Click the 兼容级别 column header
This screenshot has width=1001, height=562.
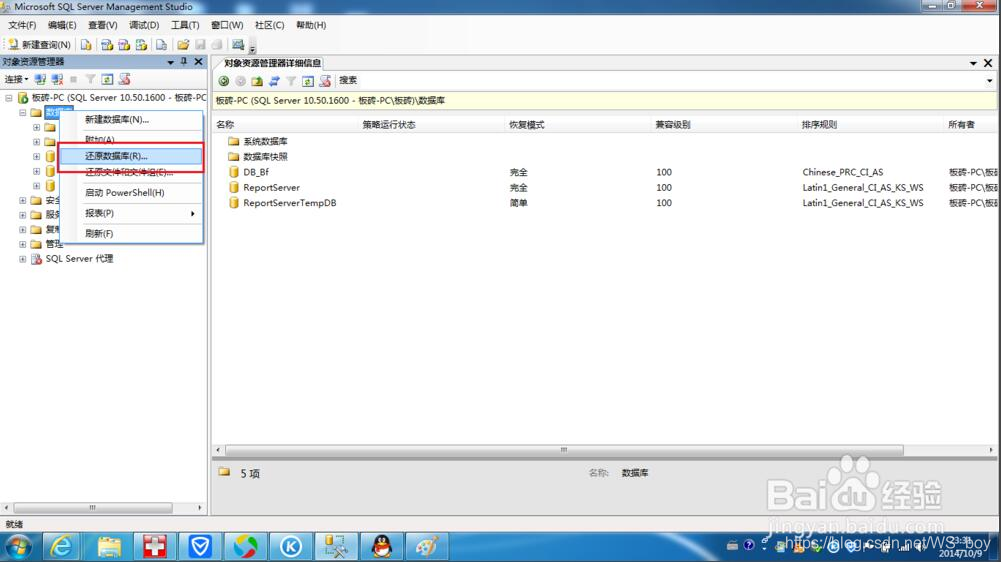(x=725, y=125)
